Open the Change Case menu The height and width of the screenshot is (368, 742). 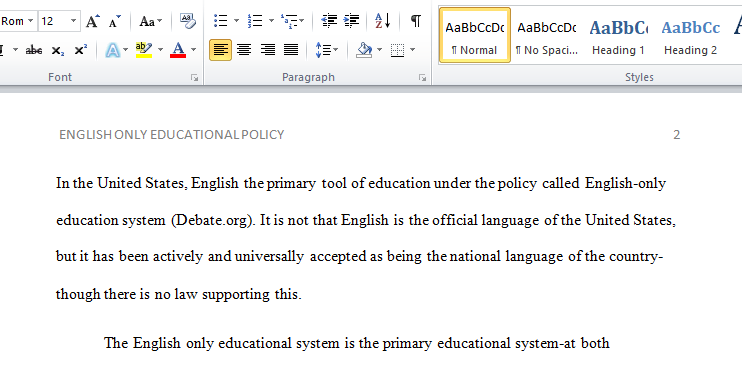tap(150, 21)
